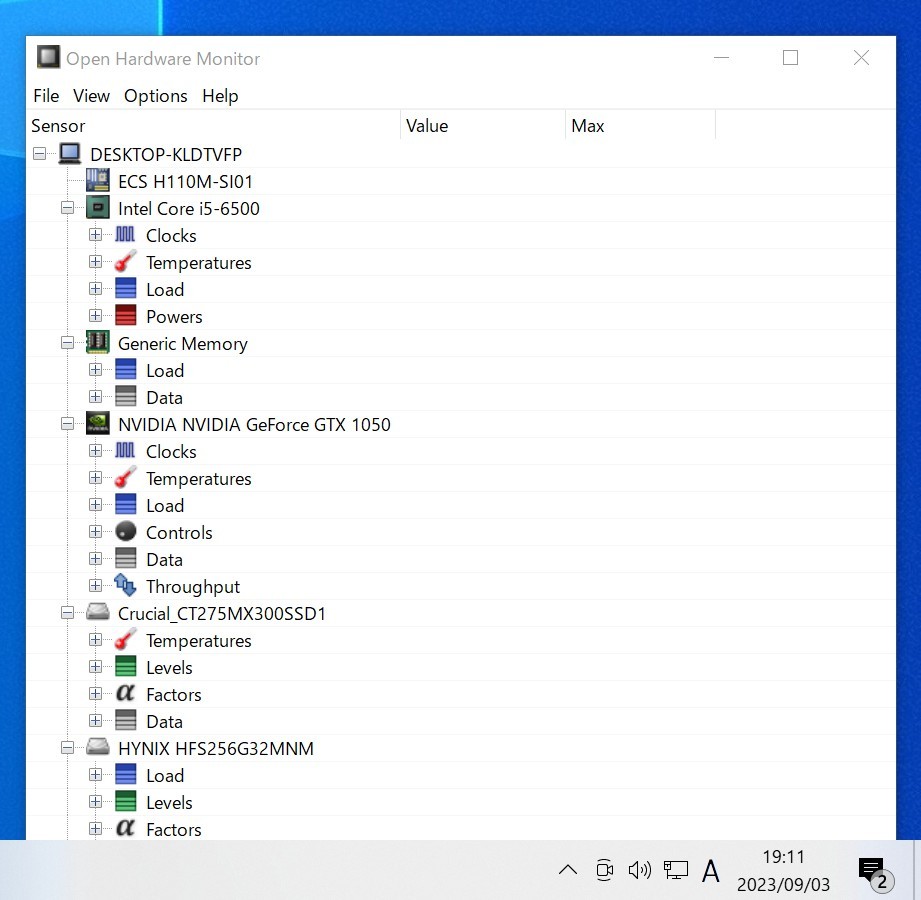Collapse the Crucial_CT275MX300SSD1 node
The image size is (921, 900).
pyautogui.click(x=68, y=613)
